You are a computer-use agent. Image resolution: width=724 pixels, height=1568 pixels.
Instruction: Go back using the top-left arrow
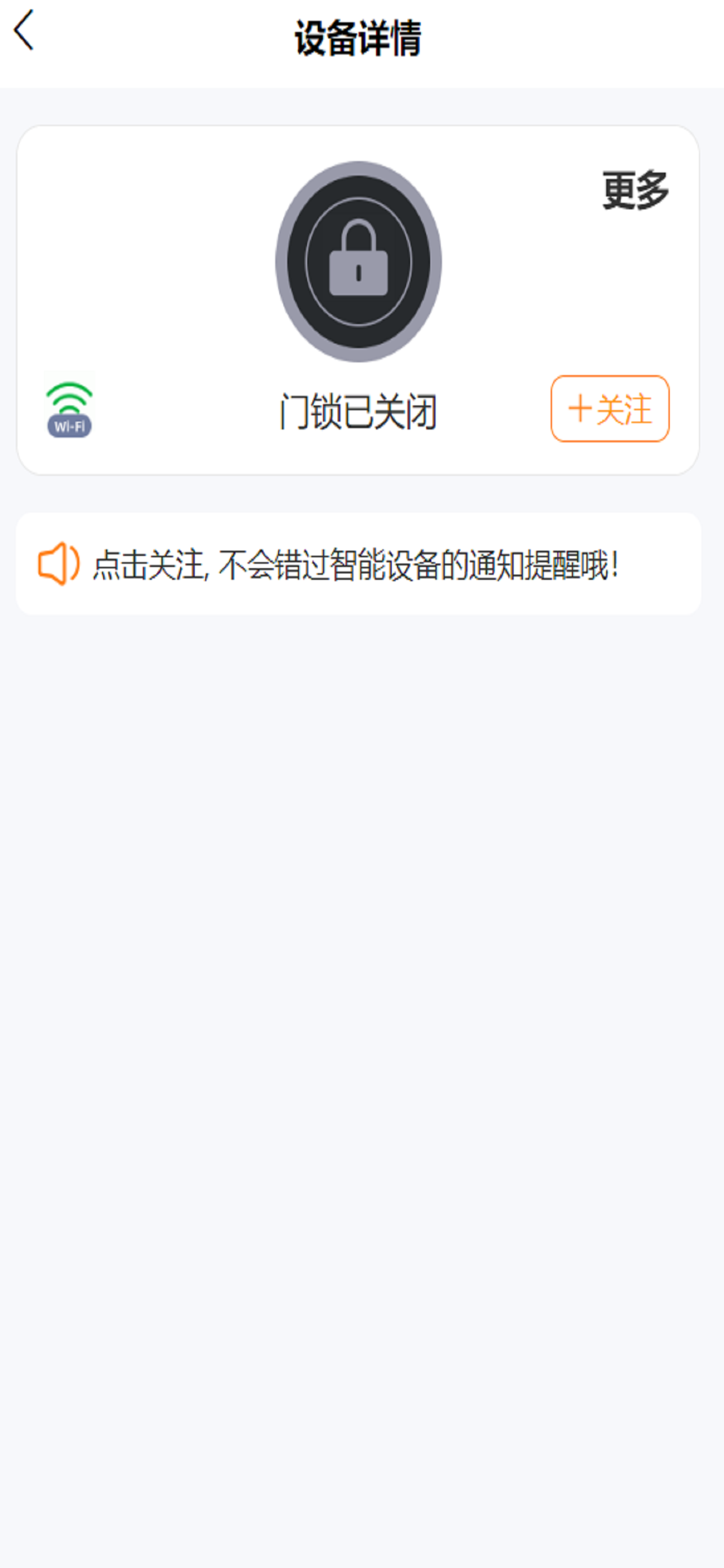pyautogui.click(x=23, y=30)
